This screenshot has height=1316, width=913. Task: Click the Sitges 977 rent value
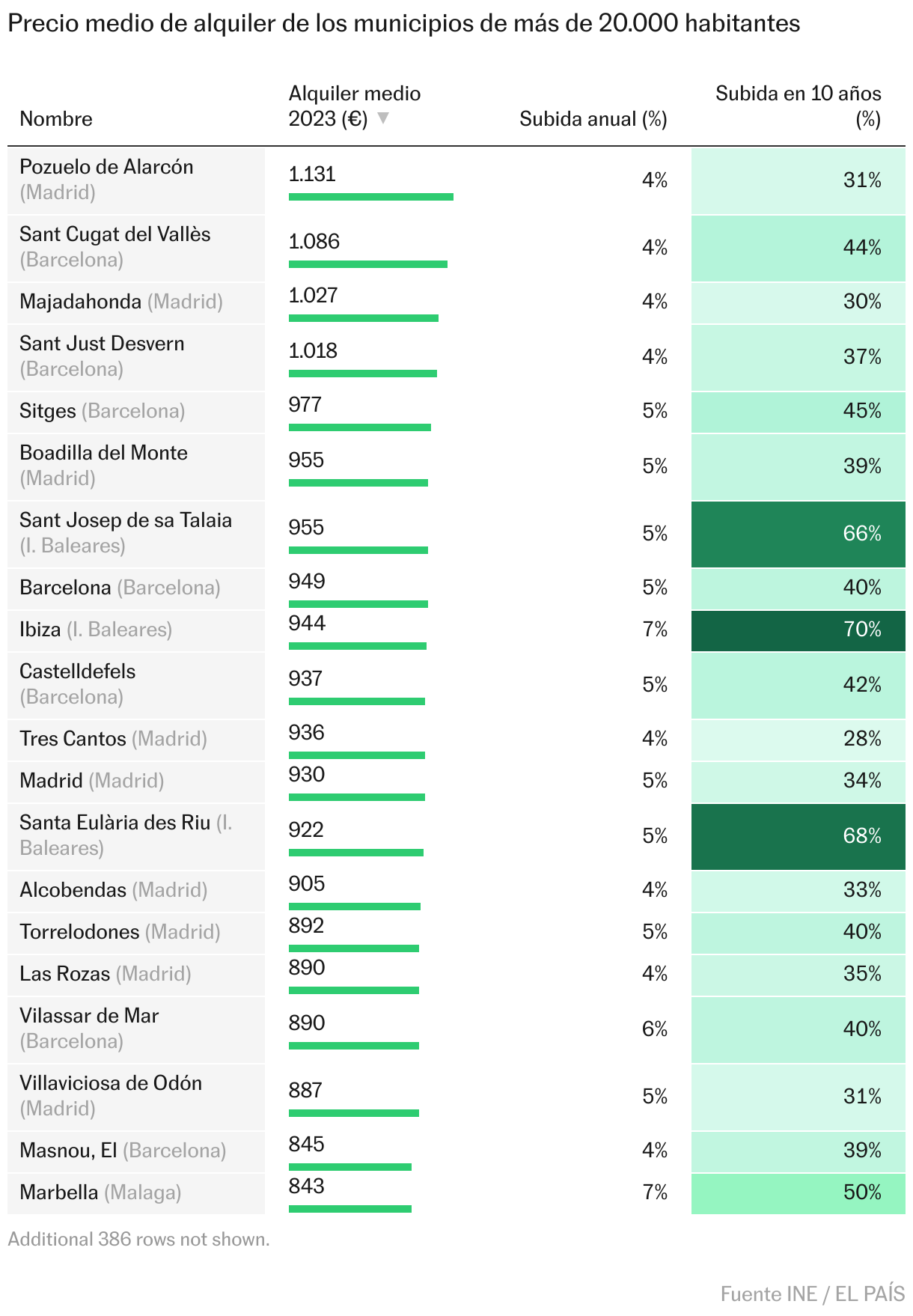pos(305,405)
